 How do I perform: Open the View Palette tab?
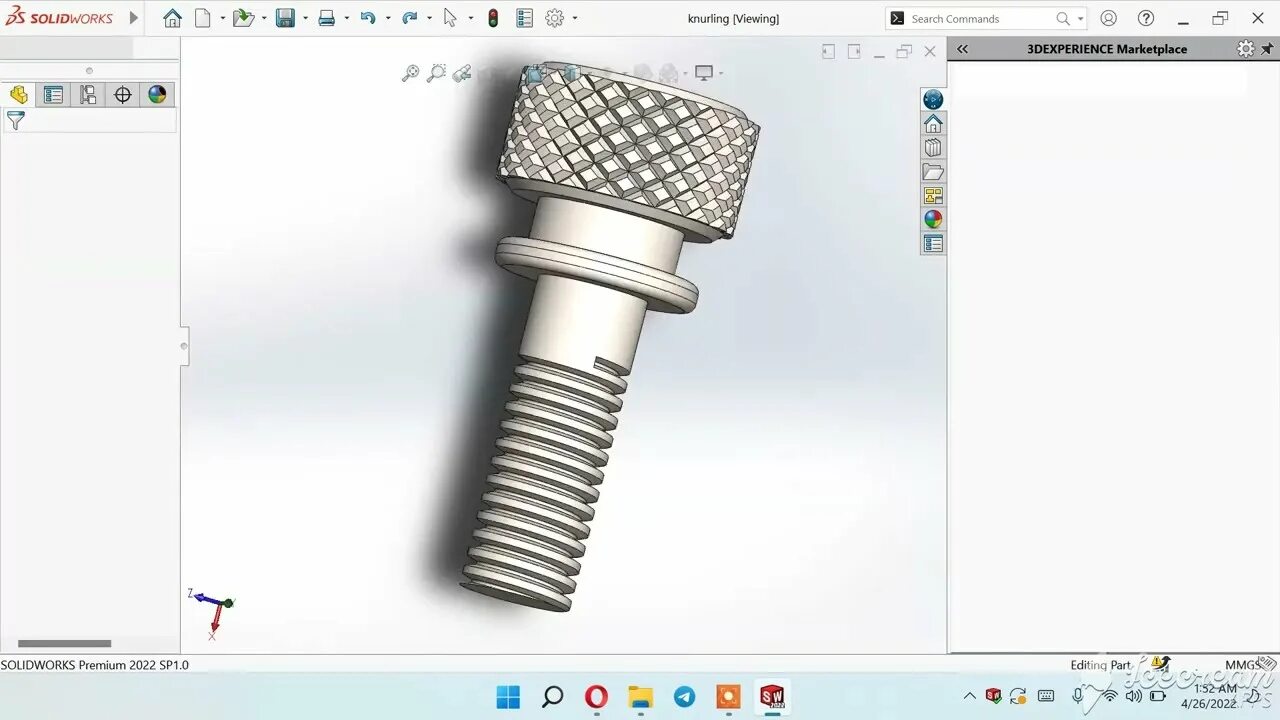coord(933,196)
